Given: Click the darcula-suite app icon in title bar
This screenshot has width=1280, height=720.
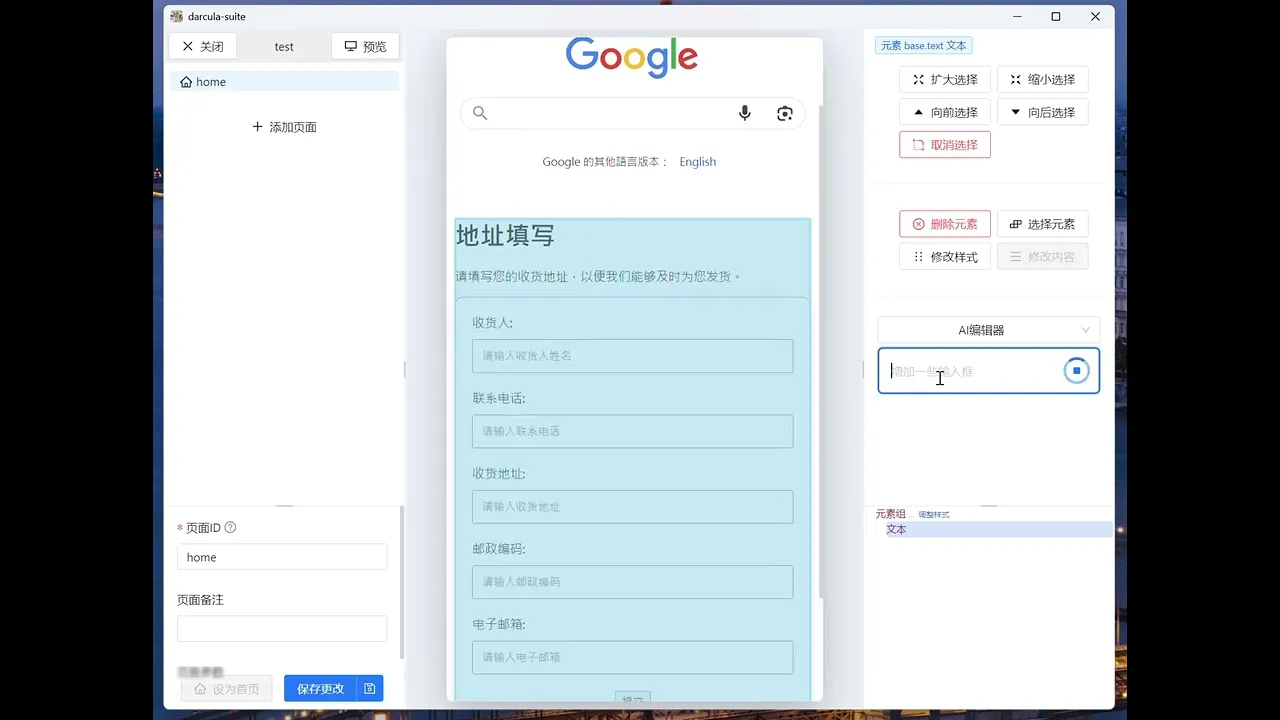Looking at the screenshot, I should coord(177,16).
